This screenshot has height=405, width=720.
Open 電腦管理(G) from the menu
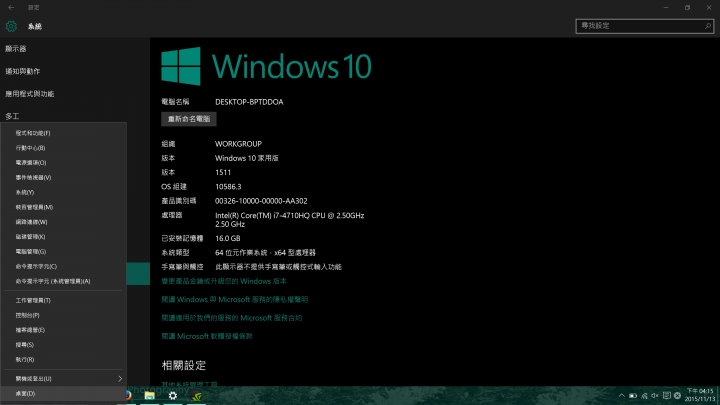[x=63, y=251]
